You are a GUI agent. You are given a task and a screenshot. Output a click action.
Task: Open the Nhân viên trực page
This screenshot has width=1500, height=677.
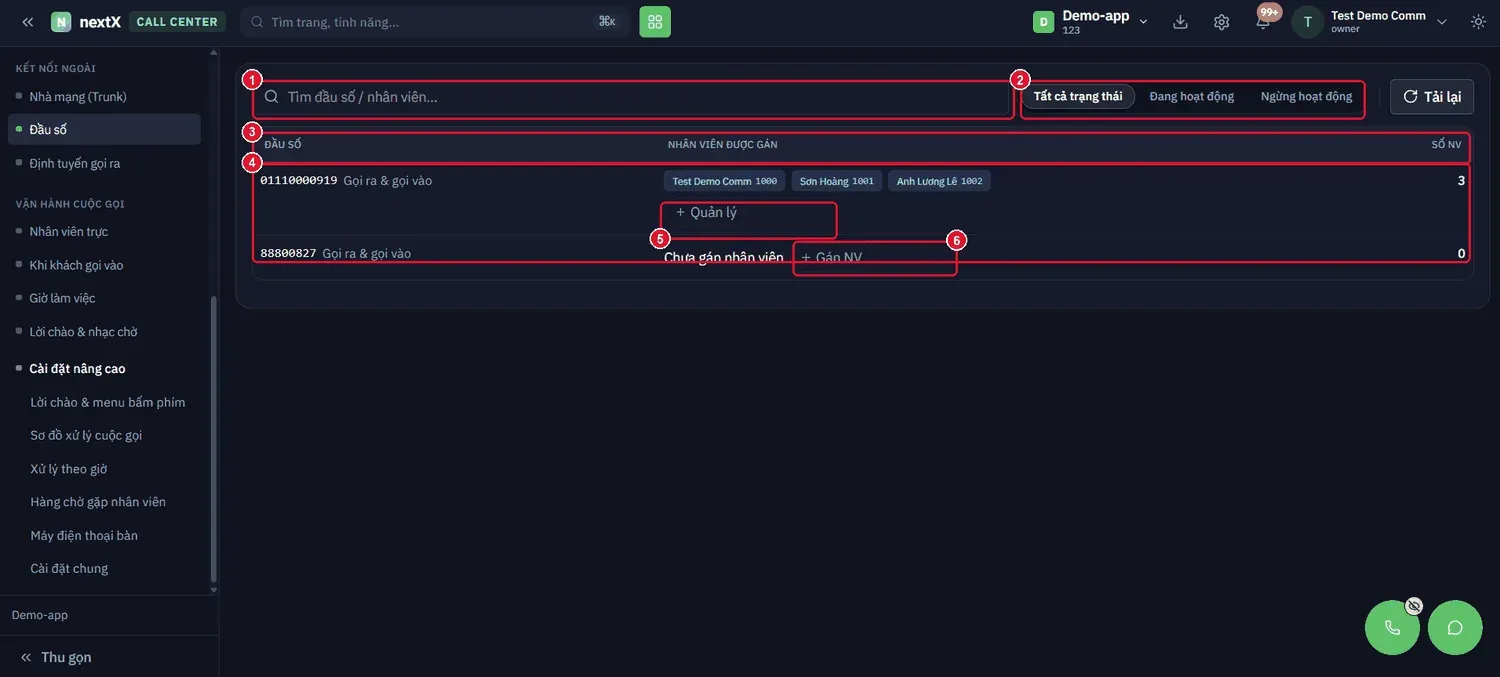point(69,232)
